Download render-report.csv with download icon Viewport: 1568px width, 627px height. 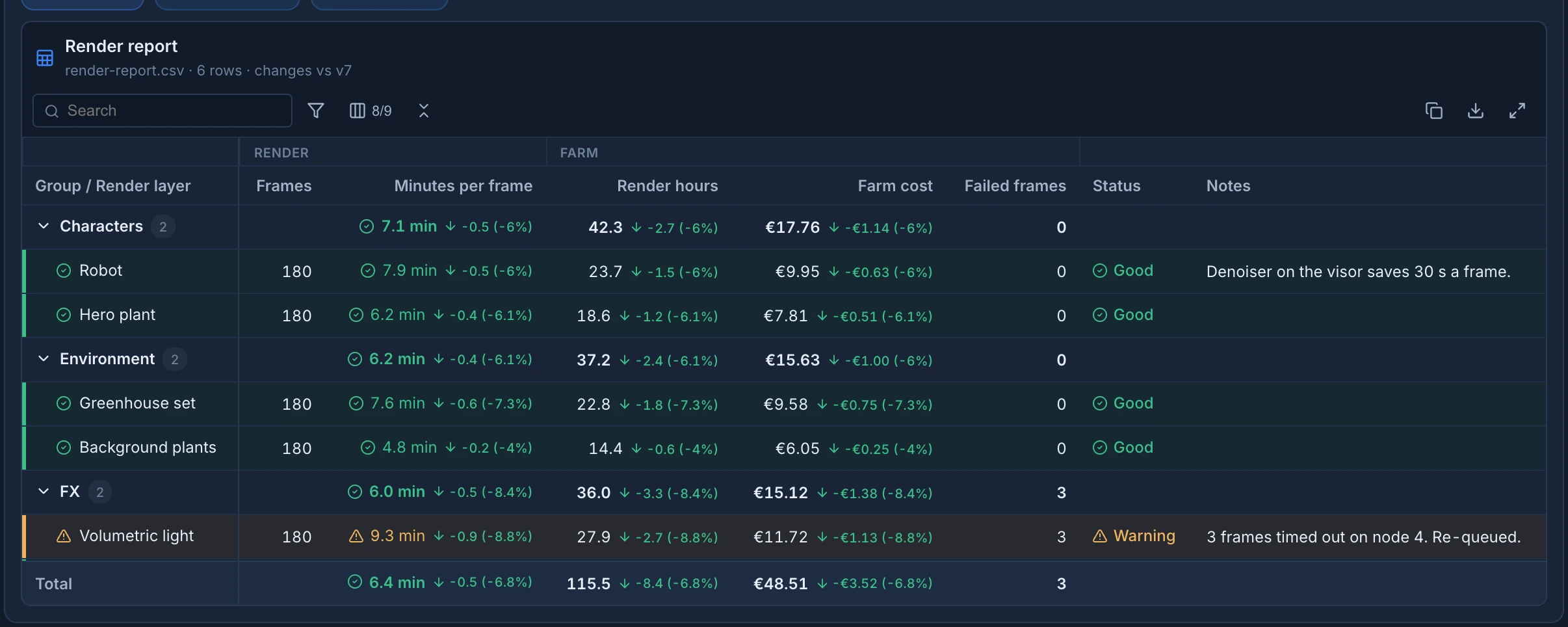(1476, 111)
